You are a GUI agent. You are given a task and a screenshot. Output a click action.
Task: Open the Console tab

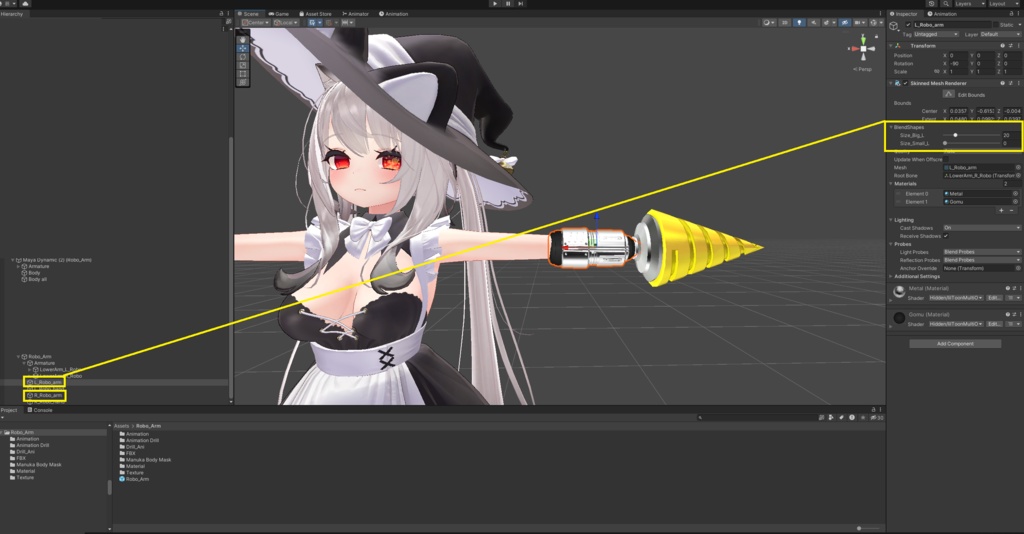(40, 410)
